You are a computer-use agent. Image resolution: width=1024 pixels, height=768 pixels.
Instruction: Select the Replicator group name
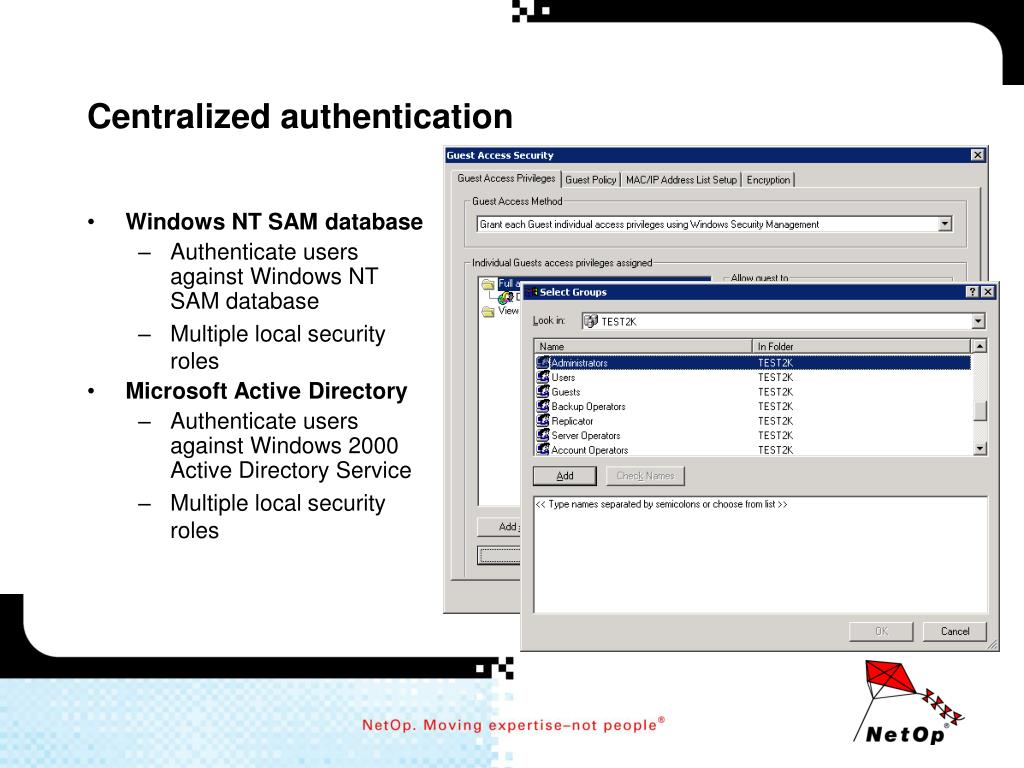click(572, 421)
